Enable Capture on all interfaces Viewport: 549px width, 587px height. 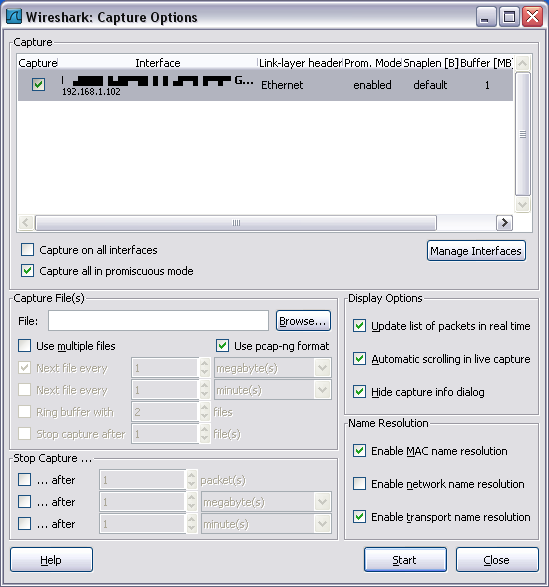point(27,249)
